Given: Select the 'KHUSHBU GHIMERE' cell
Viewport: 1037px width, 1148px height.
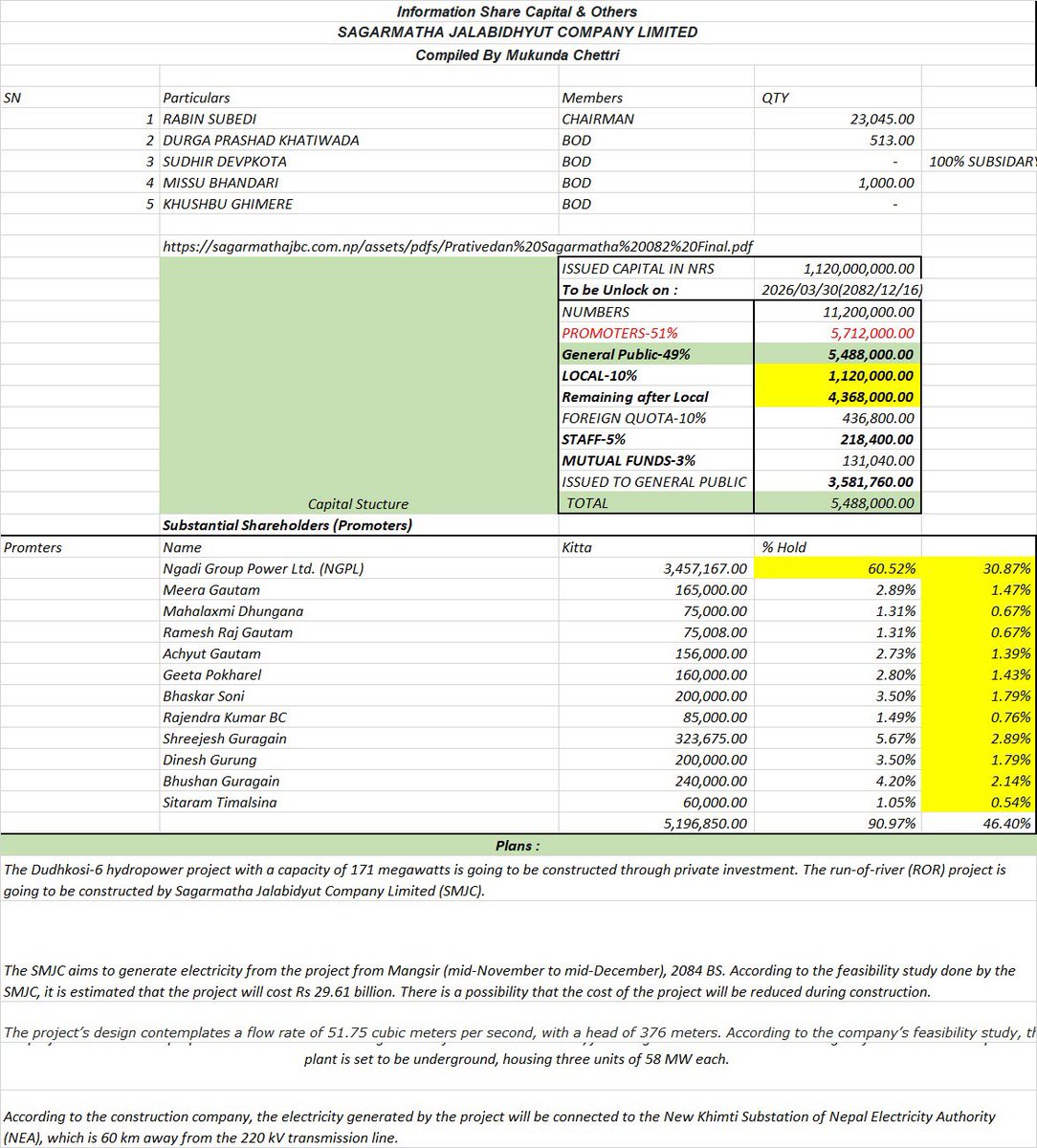Looking at the screenshot, I should [358, 204].
